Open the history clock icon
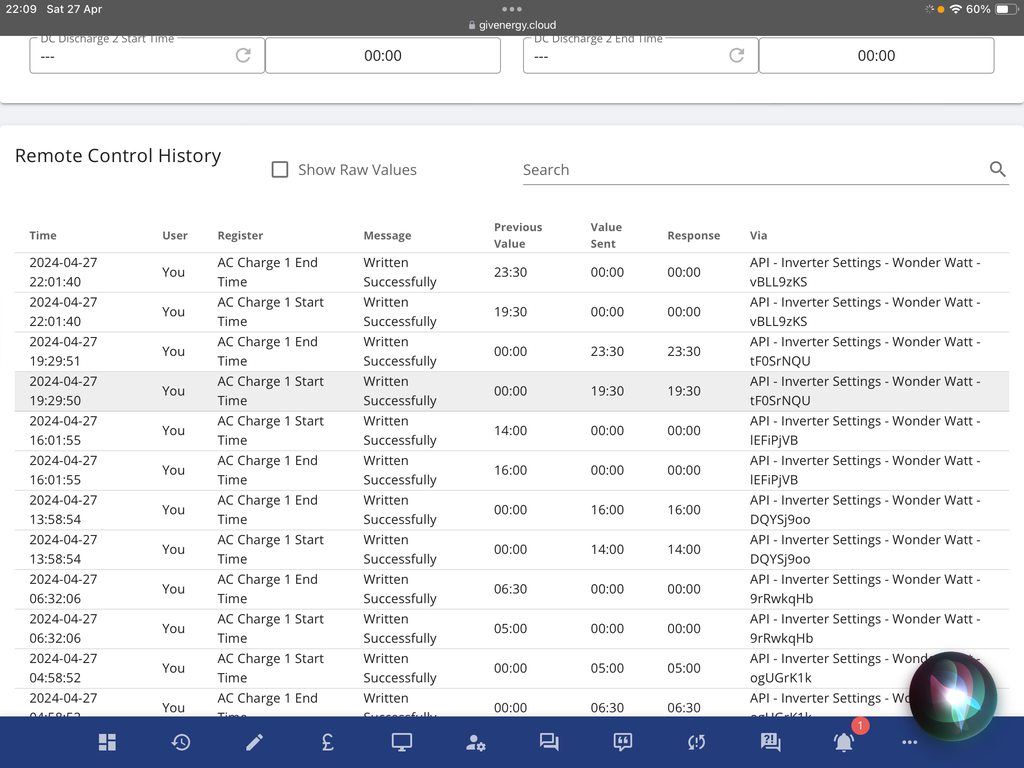 181,742
